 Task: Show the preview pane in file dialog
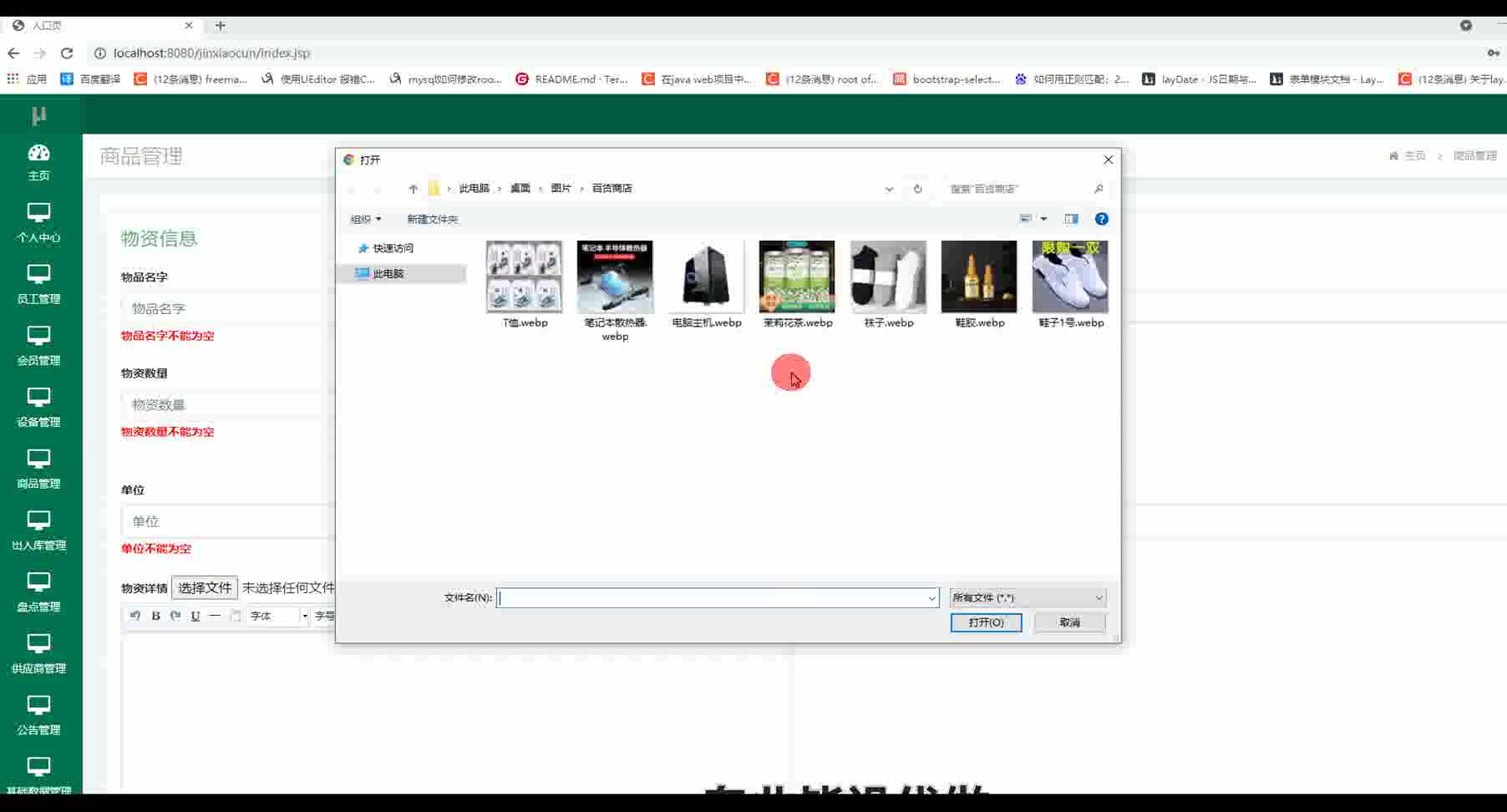(1071, 219)
